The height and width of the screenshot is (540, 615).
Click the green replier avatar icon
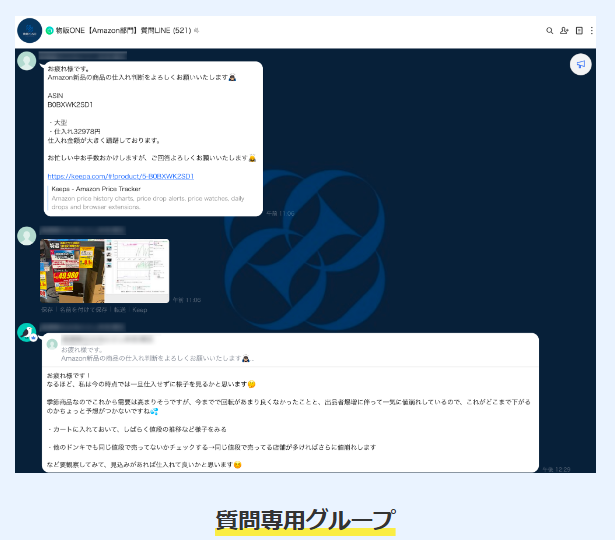tap(27, 332)
